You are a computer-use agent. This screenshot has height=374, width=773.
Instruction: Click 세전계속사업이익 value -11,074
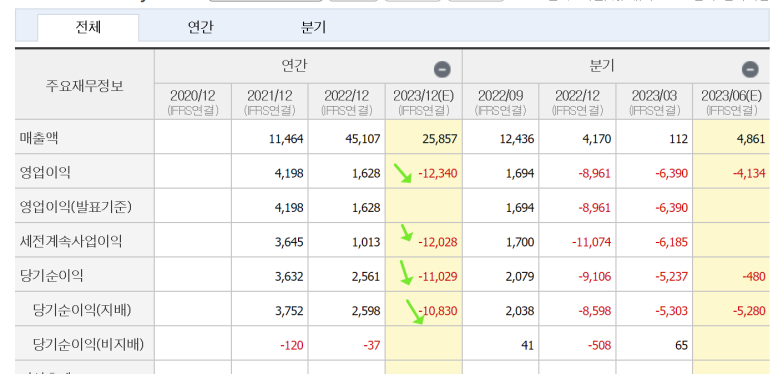click(x=592, y=242)
